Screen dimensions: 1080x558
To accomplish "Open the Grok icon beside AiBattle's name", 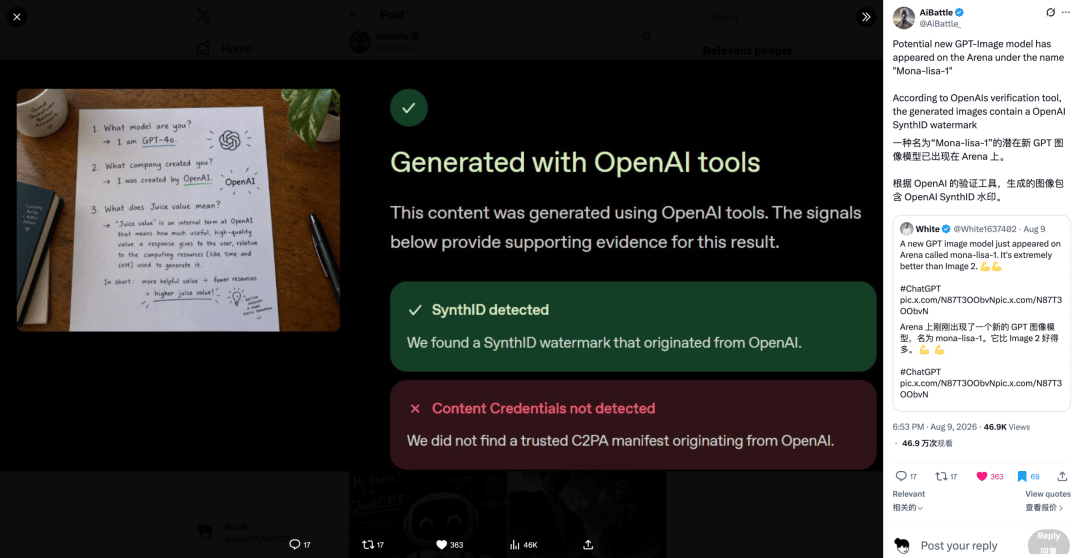I will coord(1050,12).
